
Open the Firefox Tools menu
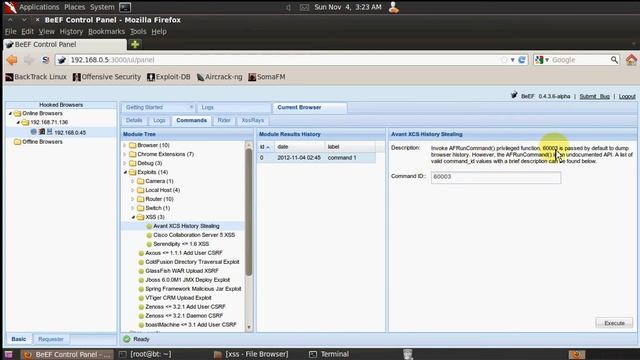click(x=138, y=31)
